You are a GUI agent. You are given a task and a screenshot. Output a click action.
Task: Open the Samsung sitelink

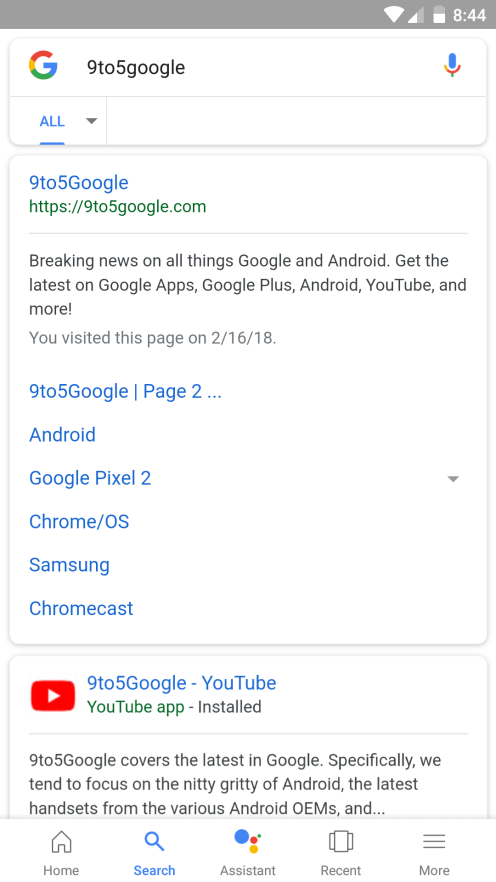point(69,565)
